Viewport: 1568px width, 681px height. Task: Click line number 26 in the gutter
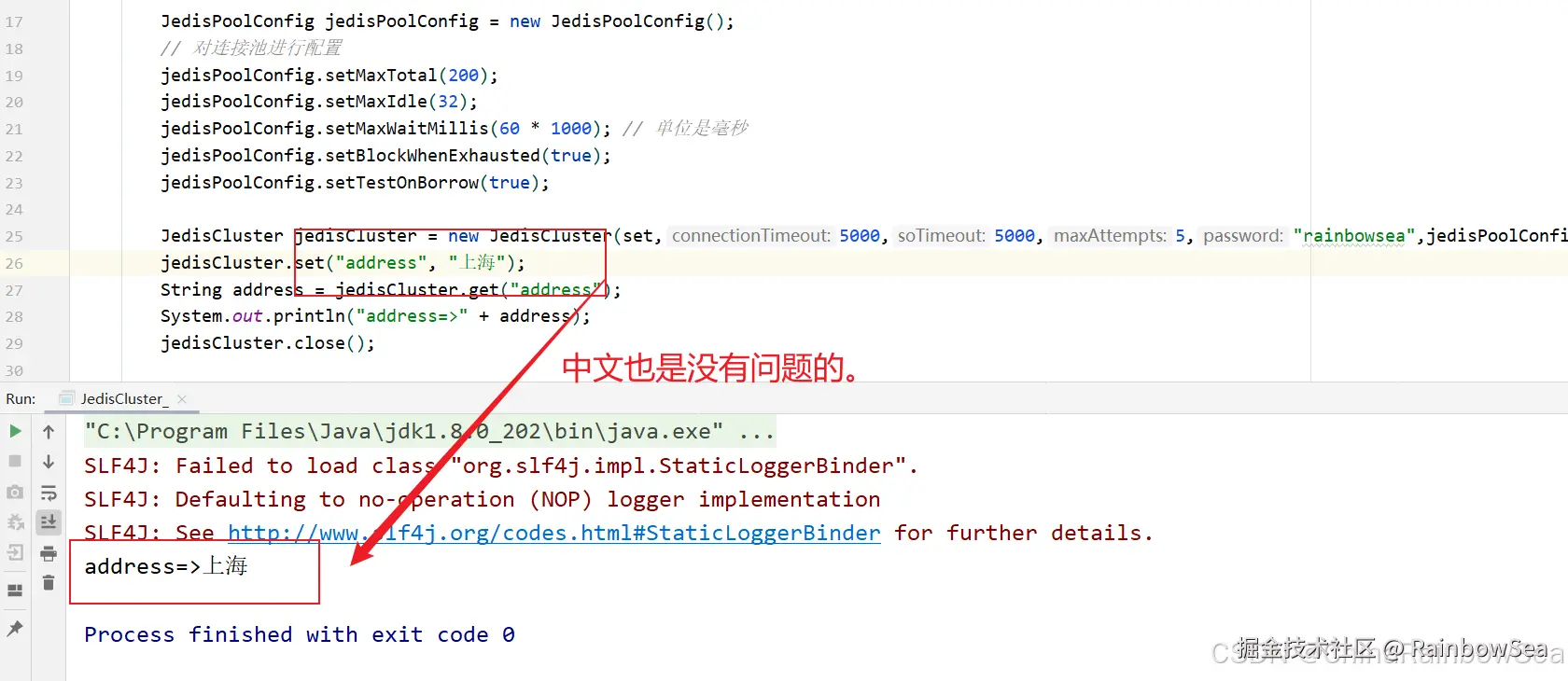click(14, 263)
